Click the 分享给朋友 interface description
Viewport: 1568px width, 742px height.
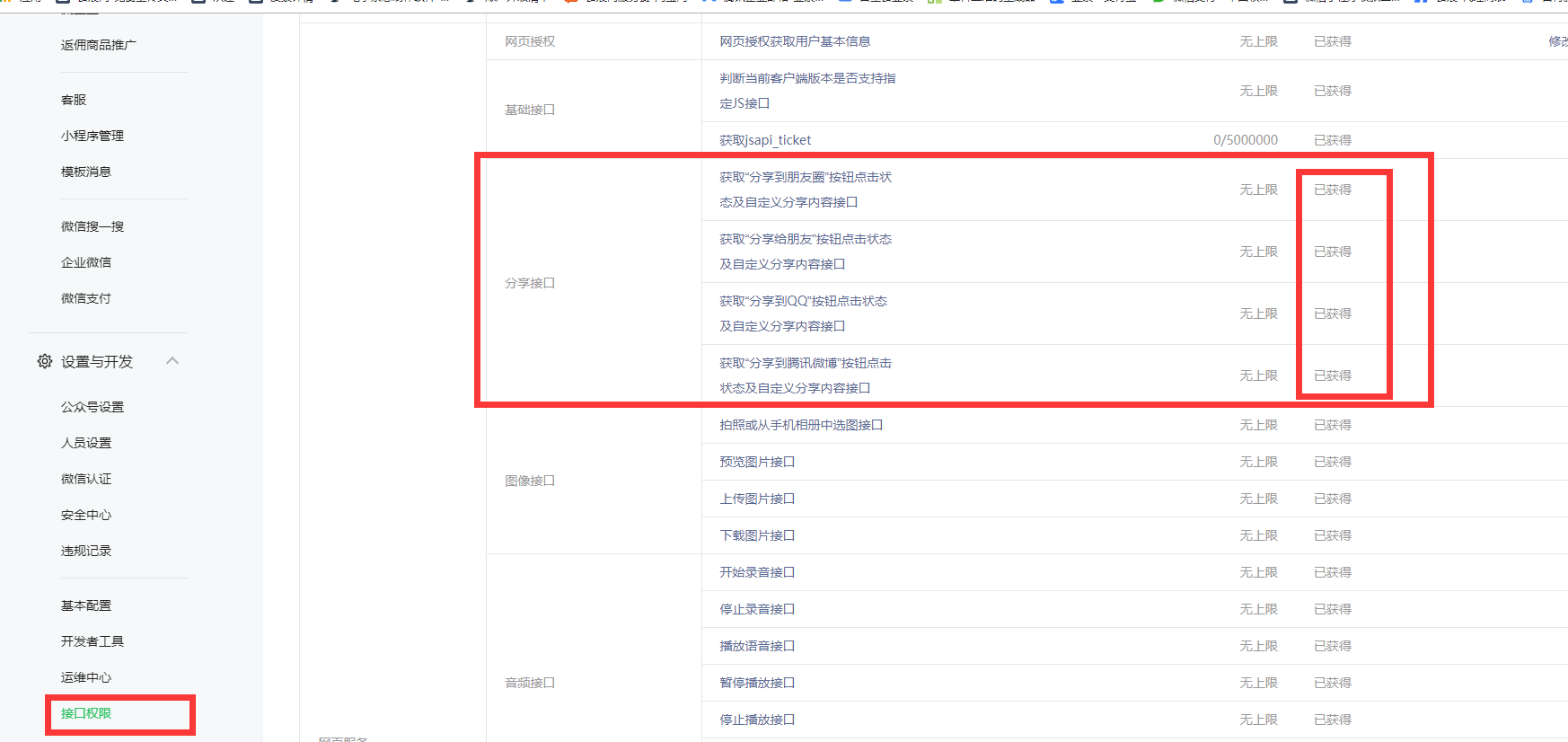click(x=806, y=252)
